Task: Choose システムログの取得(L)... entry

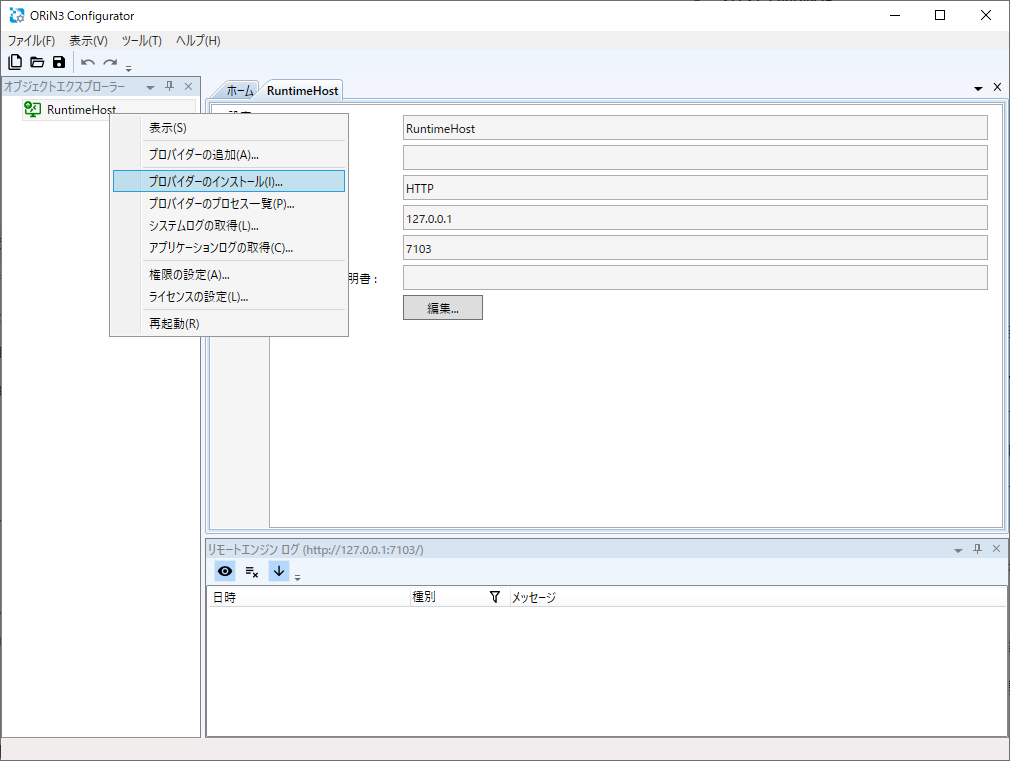Action: coord(229,226)
